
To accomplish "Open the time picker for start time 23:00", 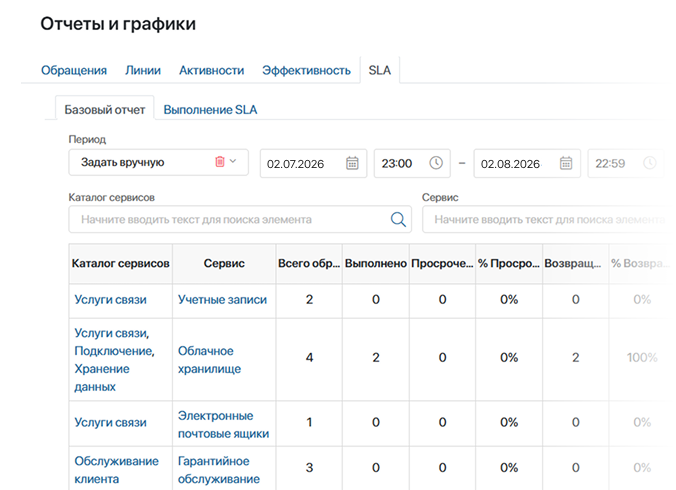I will 436,163.
